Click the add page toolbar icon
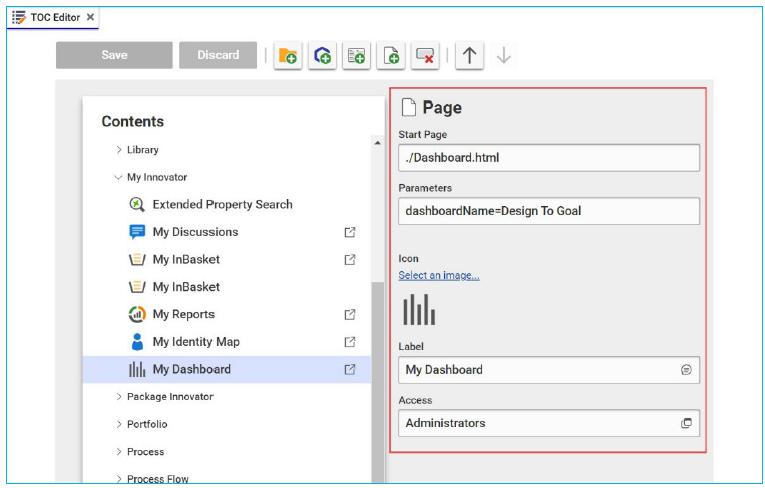 (391, 56)
